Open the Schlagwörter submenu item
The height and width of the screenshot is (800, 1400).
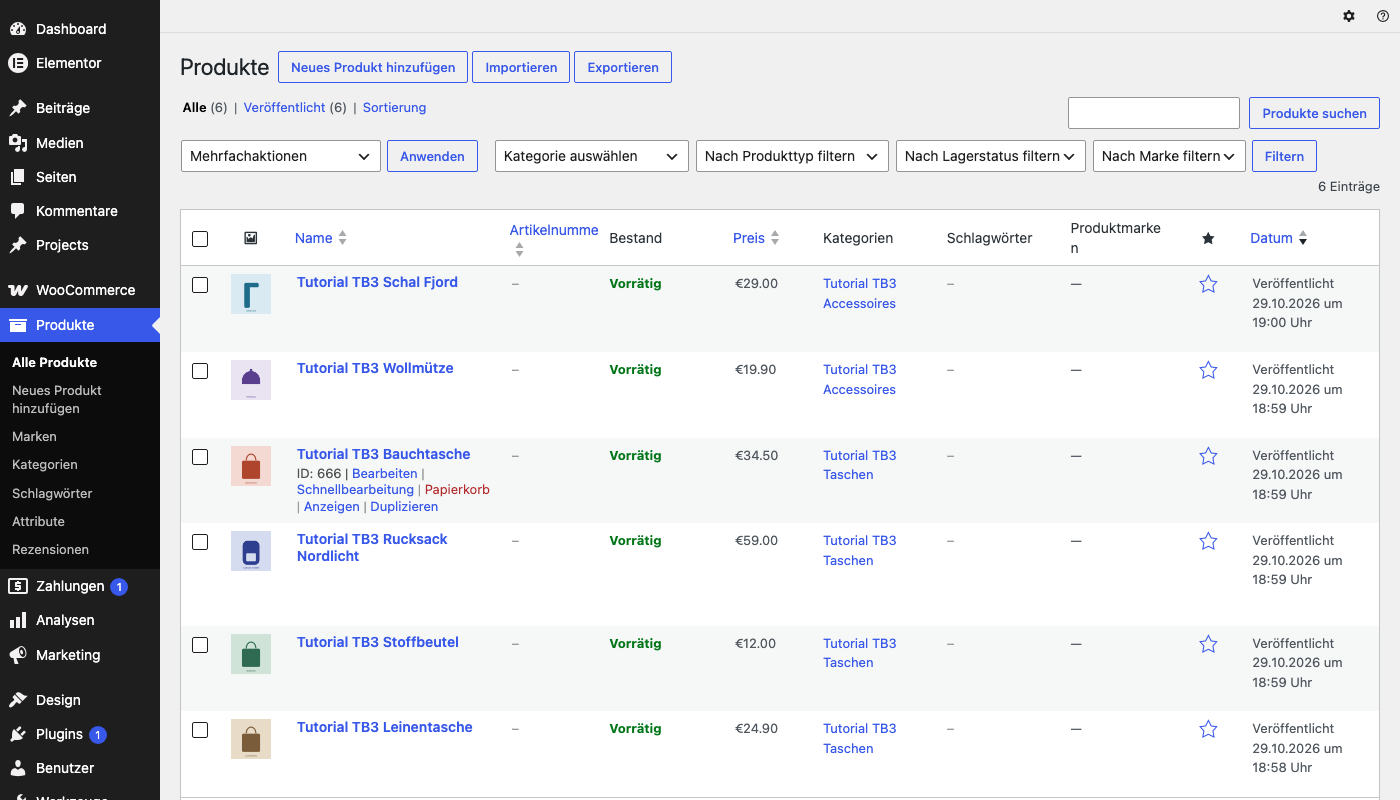(52, 493)
